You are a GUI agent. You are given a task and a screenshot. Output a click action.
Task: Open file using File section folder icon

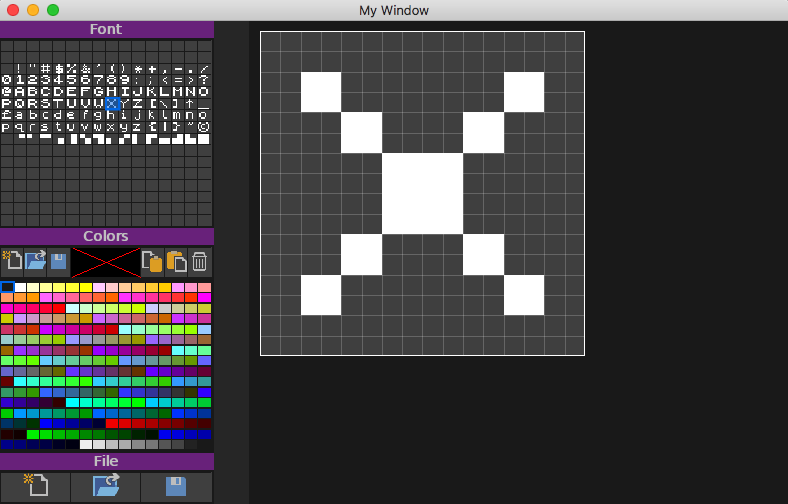pyautogui.click(x=106, y=487)
